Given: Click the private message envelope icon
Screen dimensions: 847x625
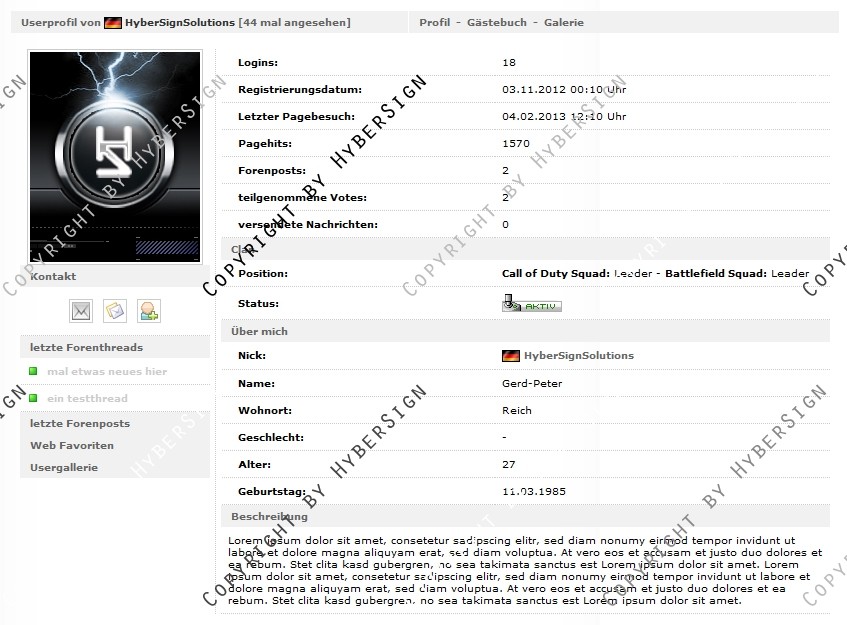Looking at the screenshot, I should coord(115,311).
